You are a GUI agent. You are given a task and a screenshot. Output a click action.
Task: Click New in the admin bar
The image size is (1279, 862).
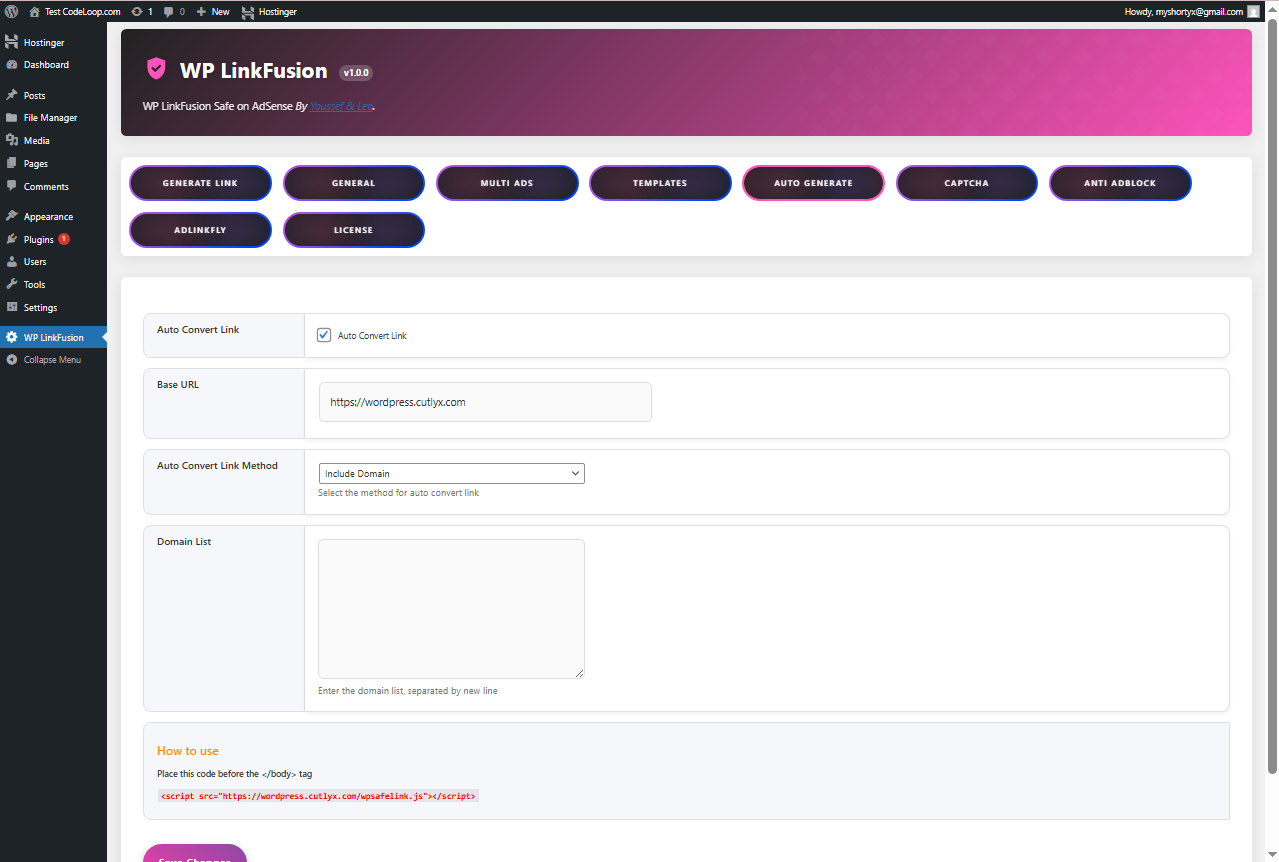(x=213, y=12)
